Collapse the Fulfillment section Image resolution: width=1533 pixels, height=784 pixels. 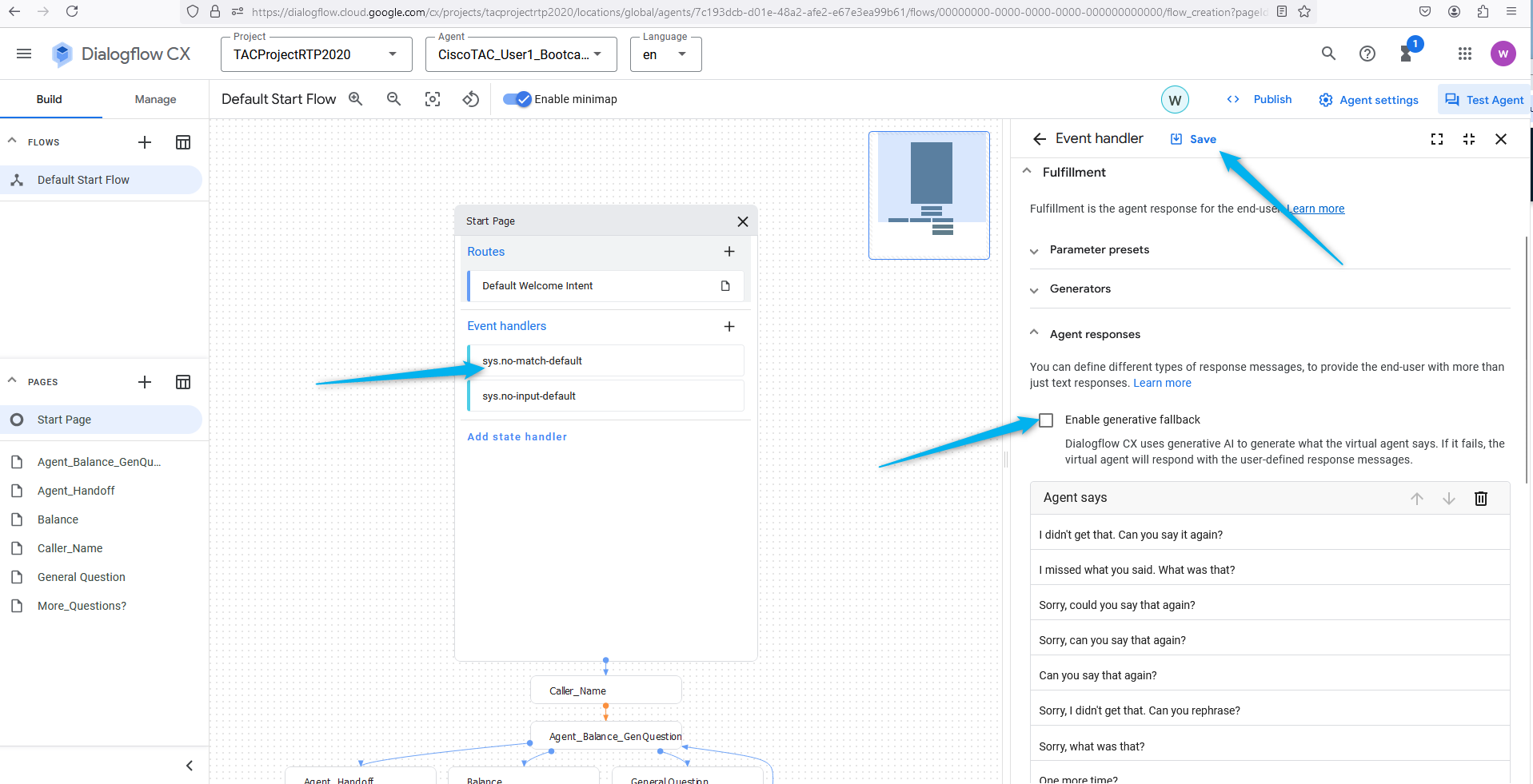[x=1027, y=172]
